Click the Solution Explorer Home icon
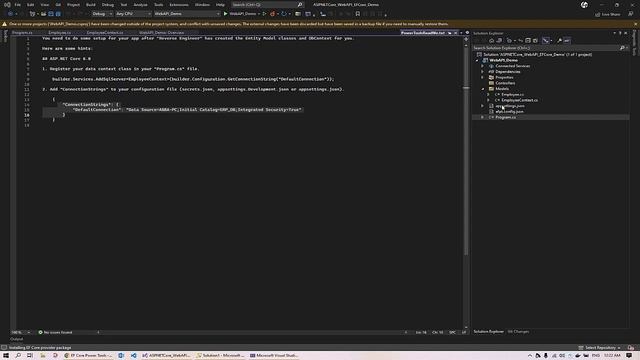Viewport: 640px width, 360px height. point(491,40)
